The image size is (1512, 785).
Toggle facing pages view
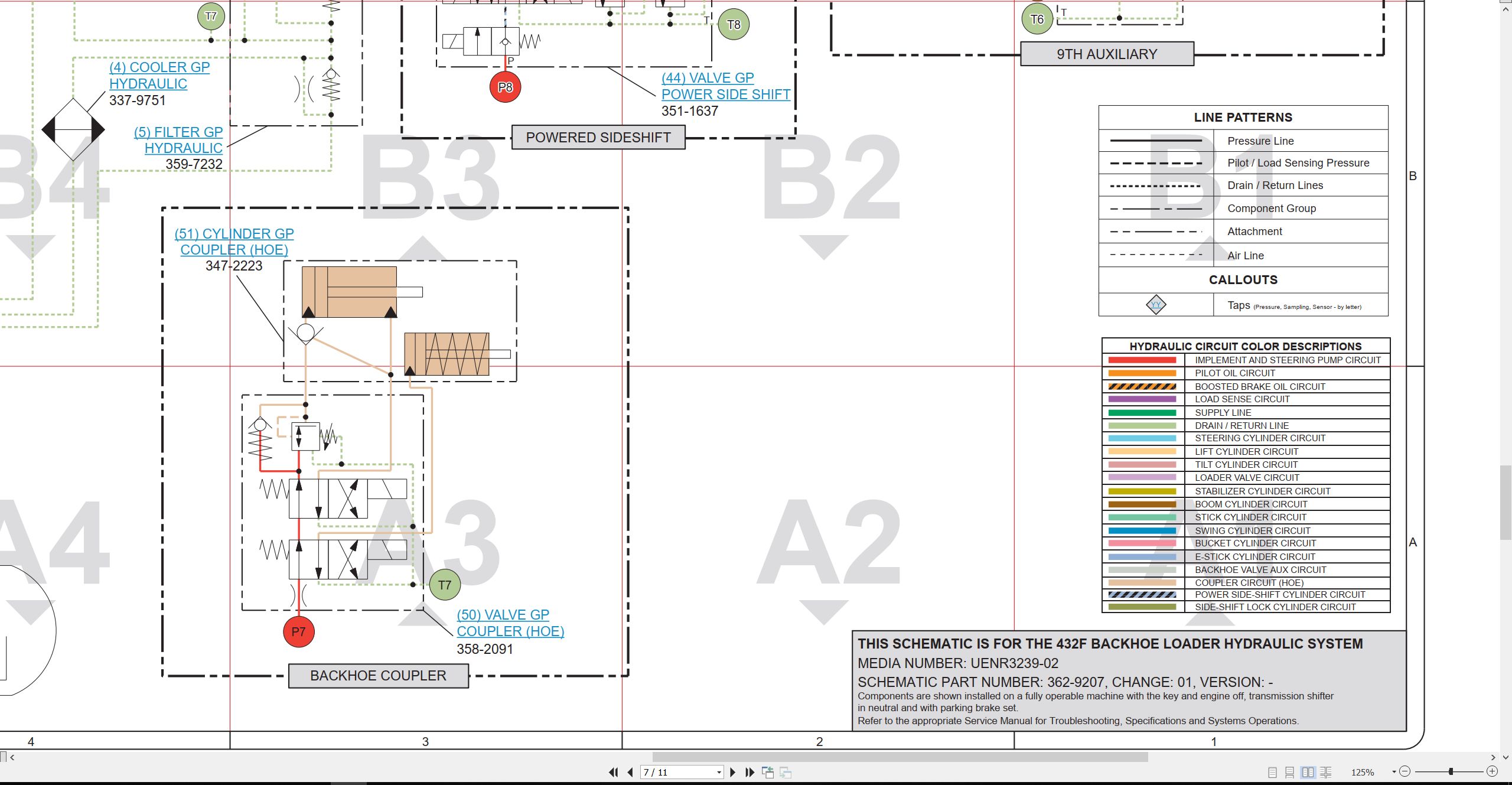pos(1308,772)
